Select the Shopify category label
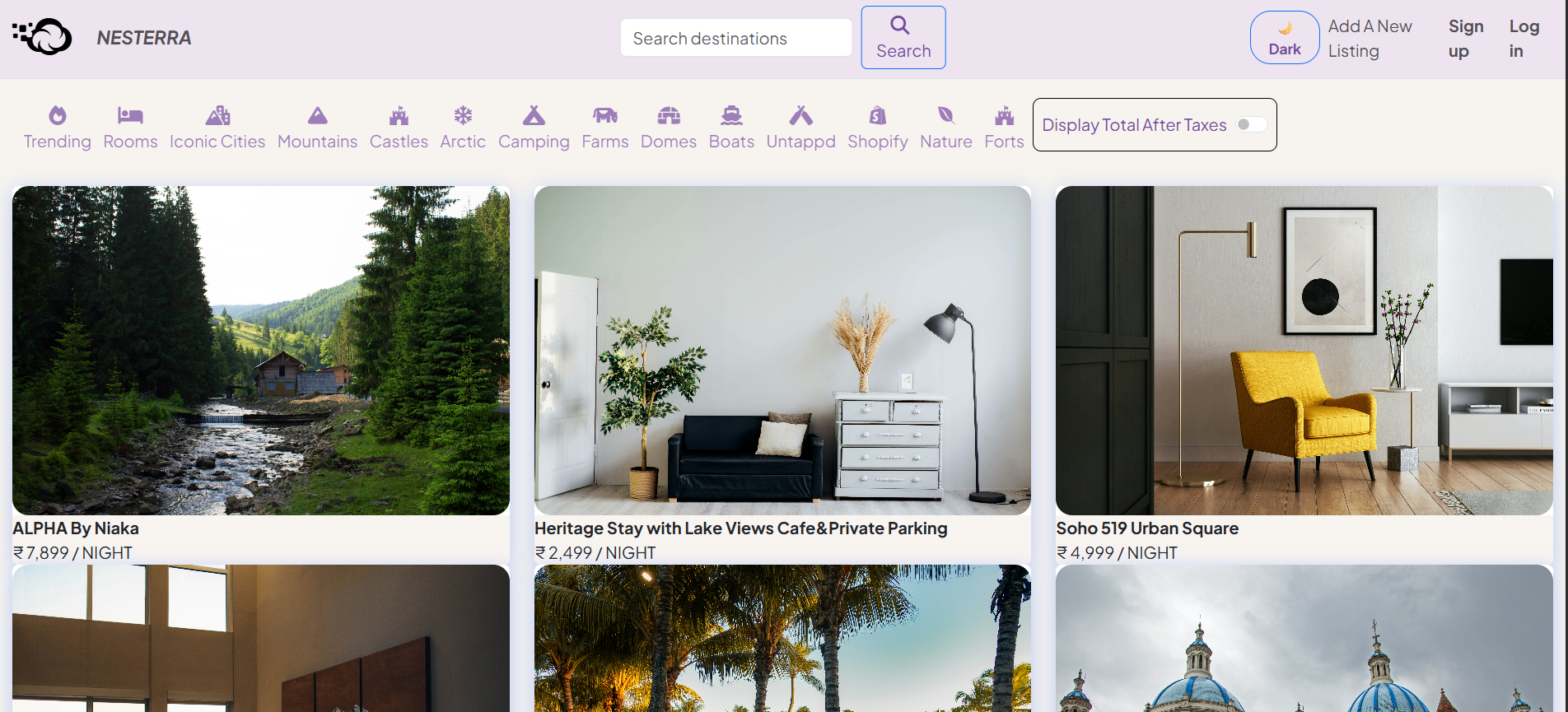 (x=878, y=142)
